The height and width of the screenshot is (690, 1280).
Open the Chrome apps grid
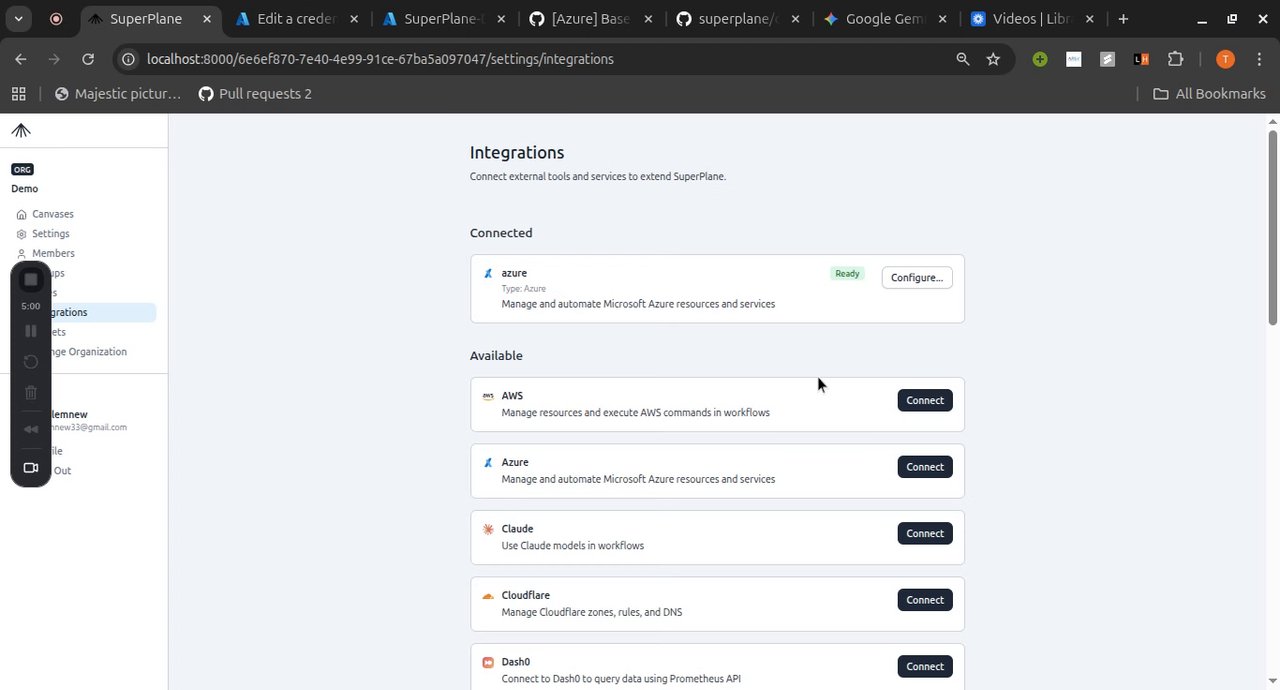pyautogui.click(x=18, y=94)
